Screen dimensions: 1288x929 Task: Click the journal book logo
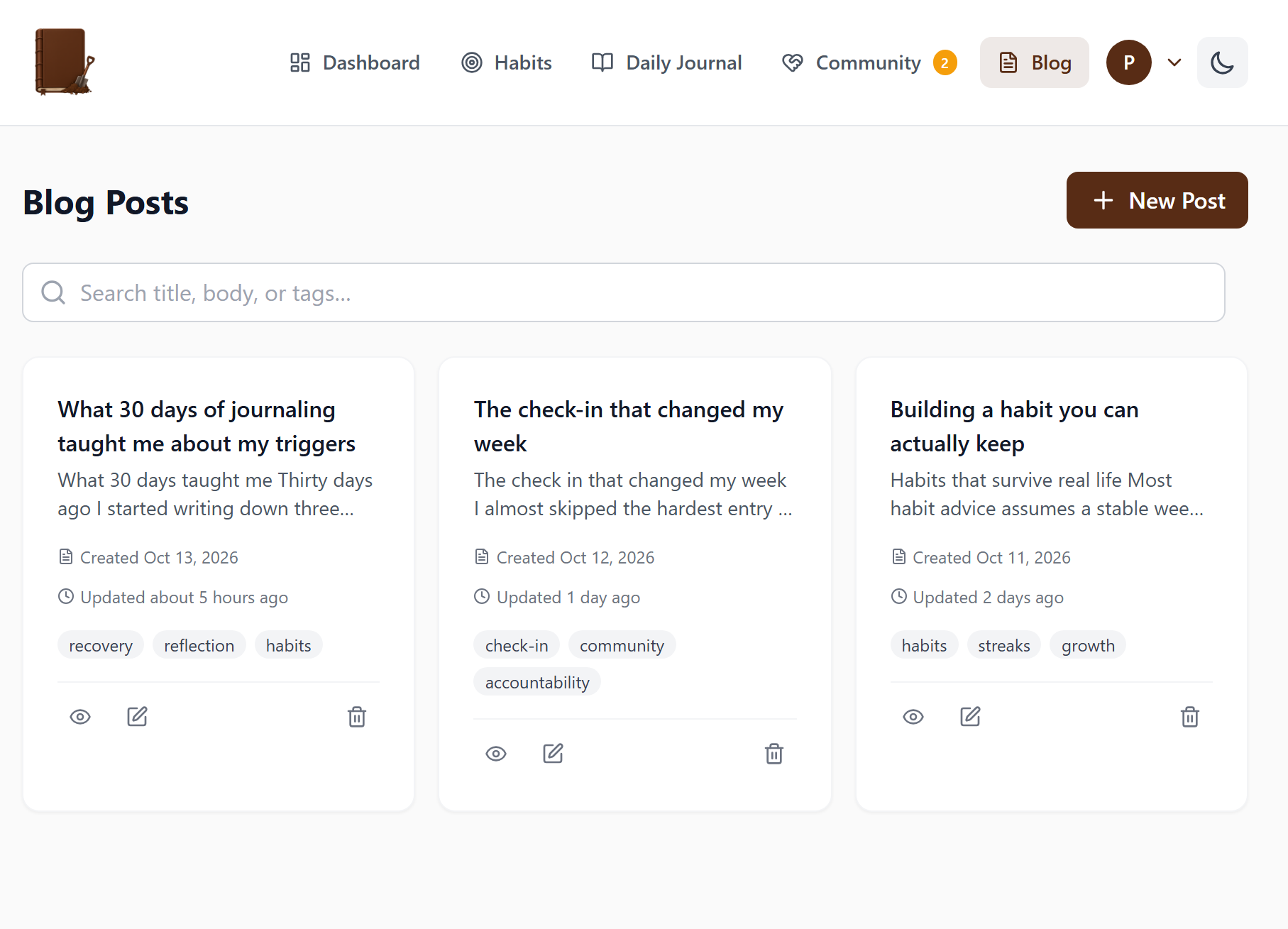point(65,62)
